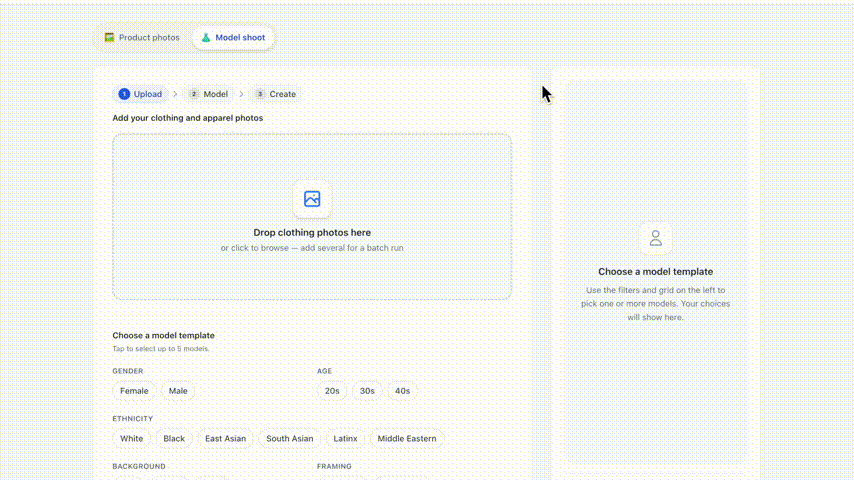Select the 40s age filter
The width and height of the screenshot is (854, 480).
click(402, 391)
